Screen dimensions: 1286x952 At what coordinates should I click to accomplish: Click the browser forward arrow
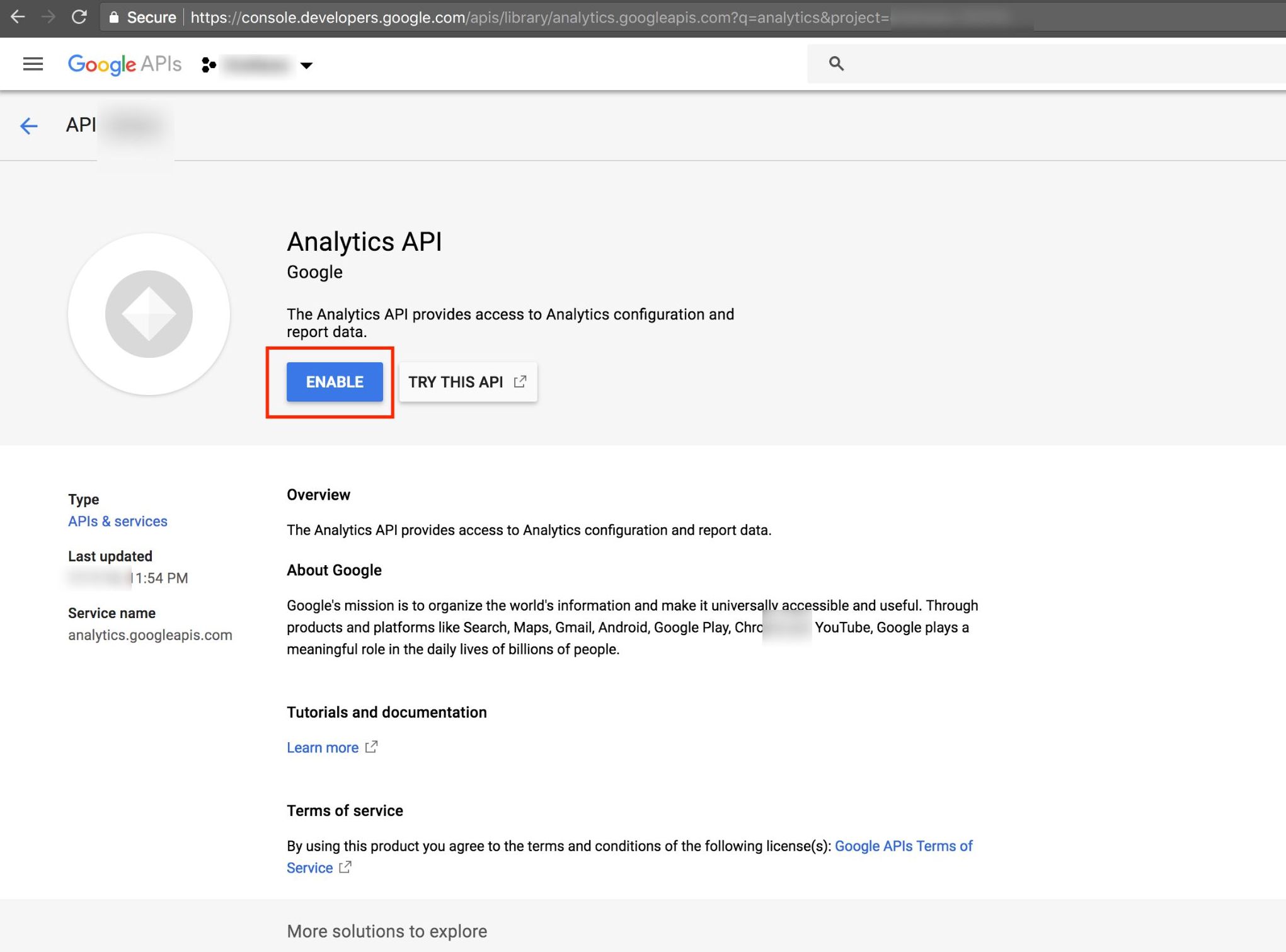click(x=48, y=17)
